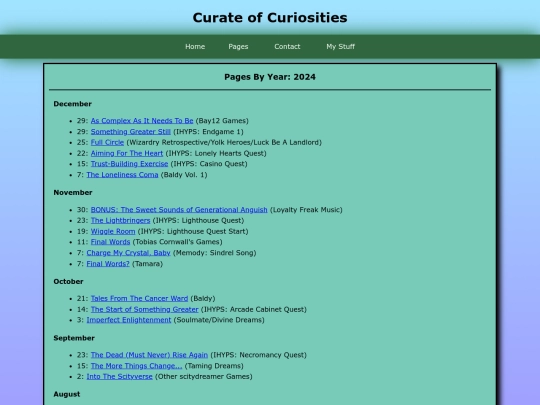The image size is (540, 405).
Task: Click the (Taming Dreams) description text
Action: click(x=214, y=366)
